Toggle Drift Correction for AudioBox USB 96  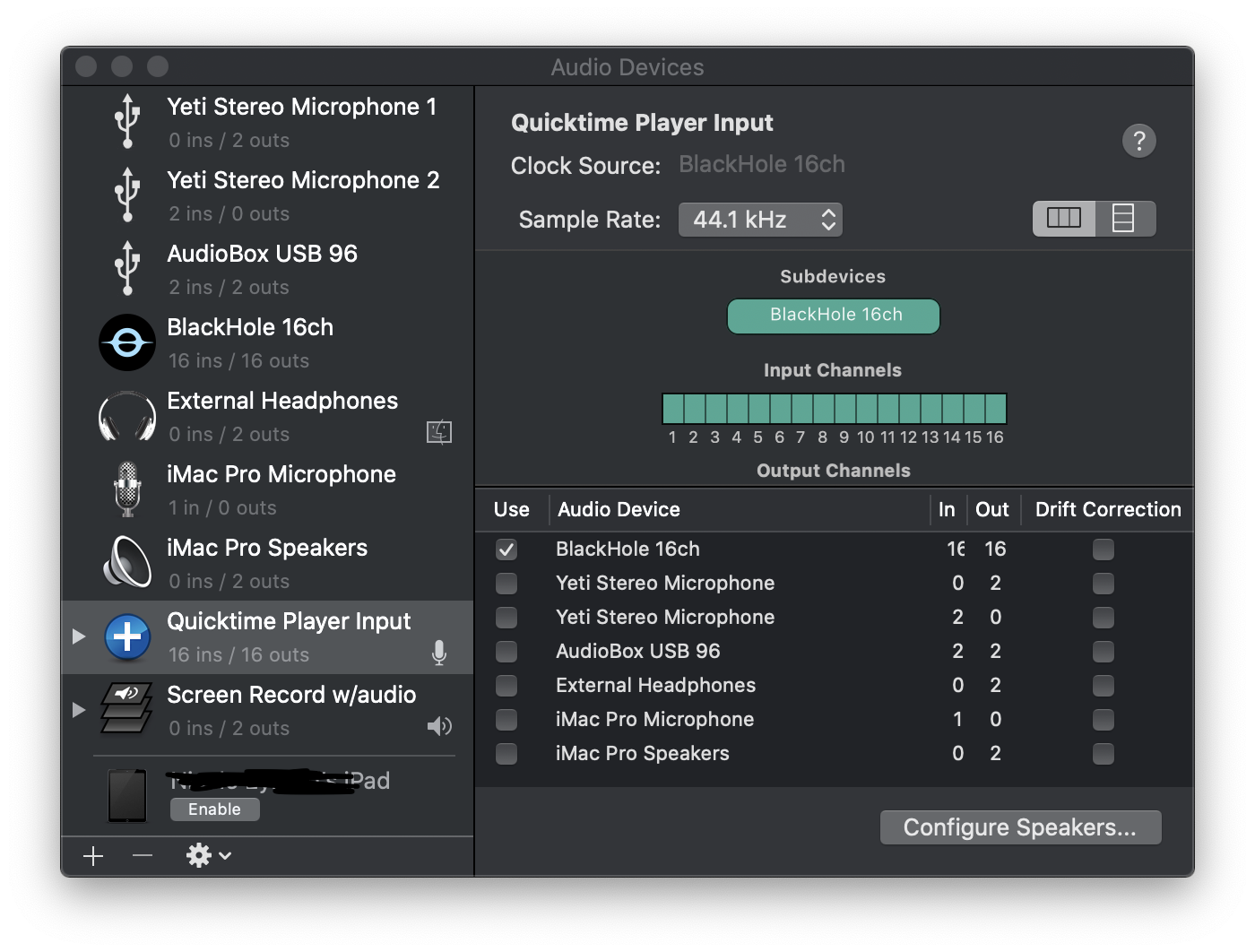click(1104, 652)
